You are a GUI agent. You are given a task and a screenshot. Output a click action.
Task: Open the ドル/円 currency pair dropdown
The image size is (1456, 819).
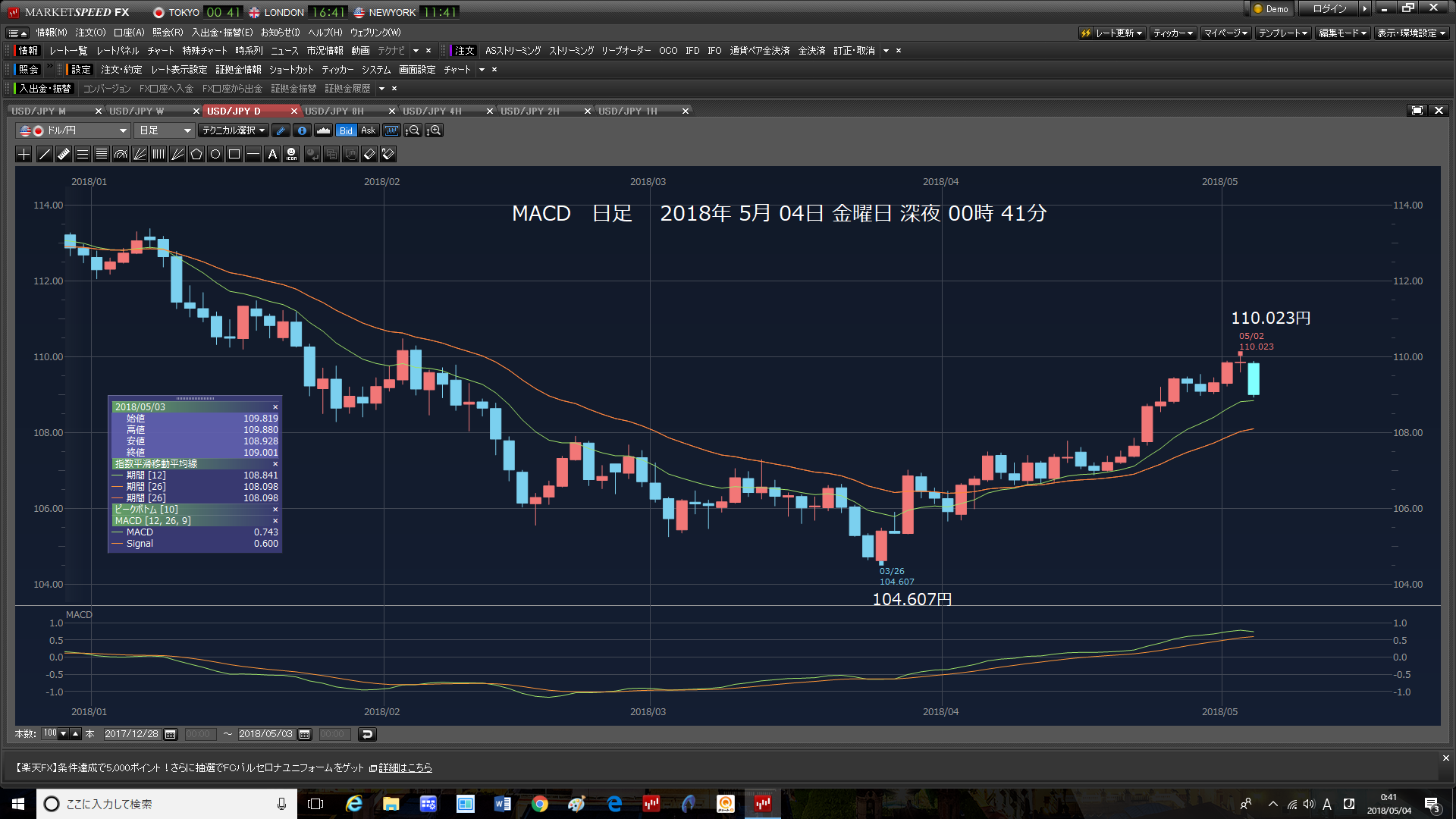73,130
